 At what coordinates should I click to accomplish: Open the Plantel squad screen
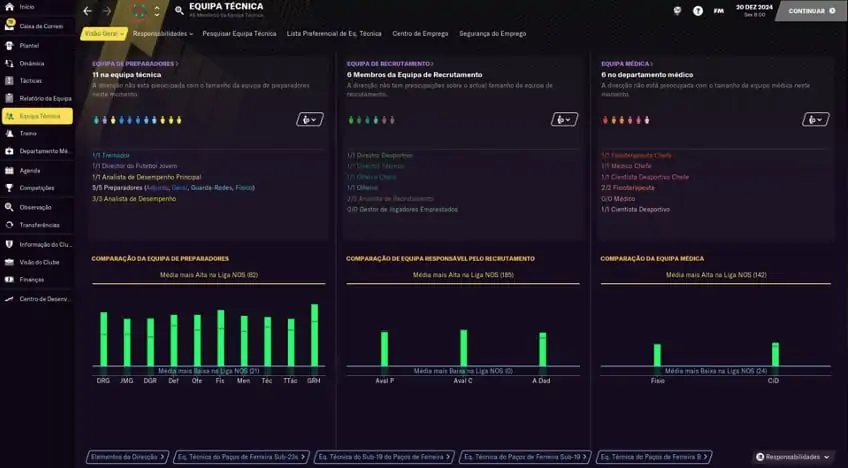(x=30, y=45)
